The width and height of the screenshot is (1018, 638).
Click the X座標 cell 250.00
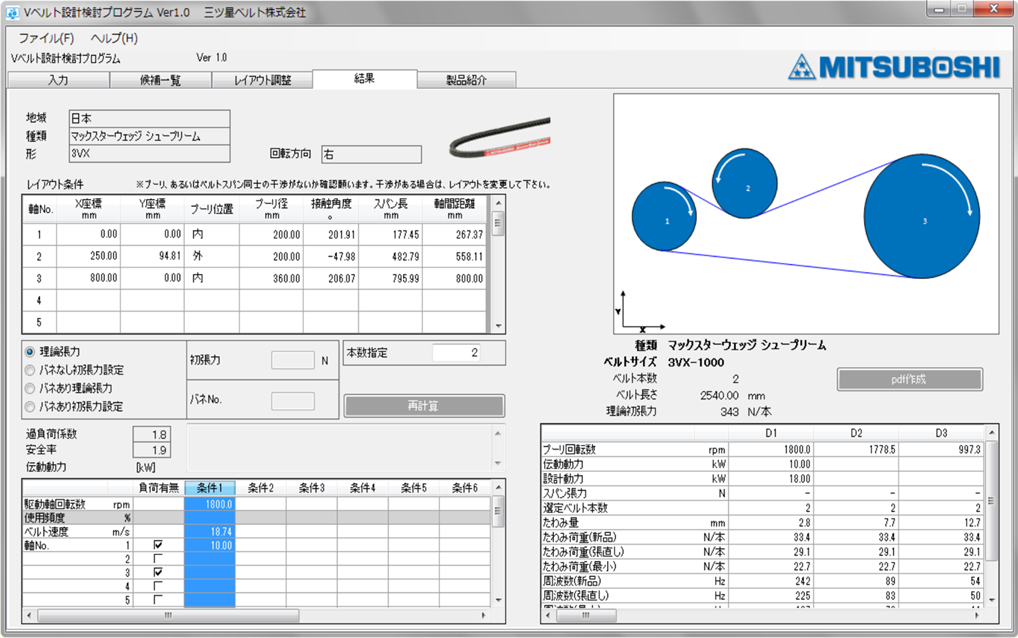coord(88,256)
